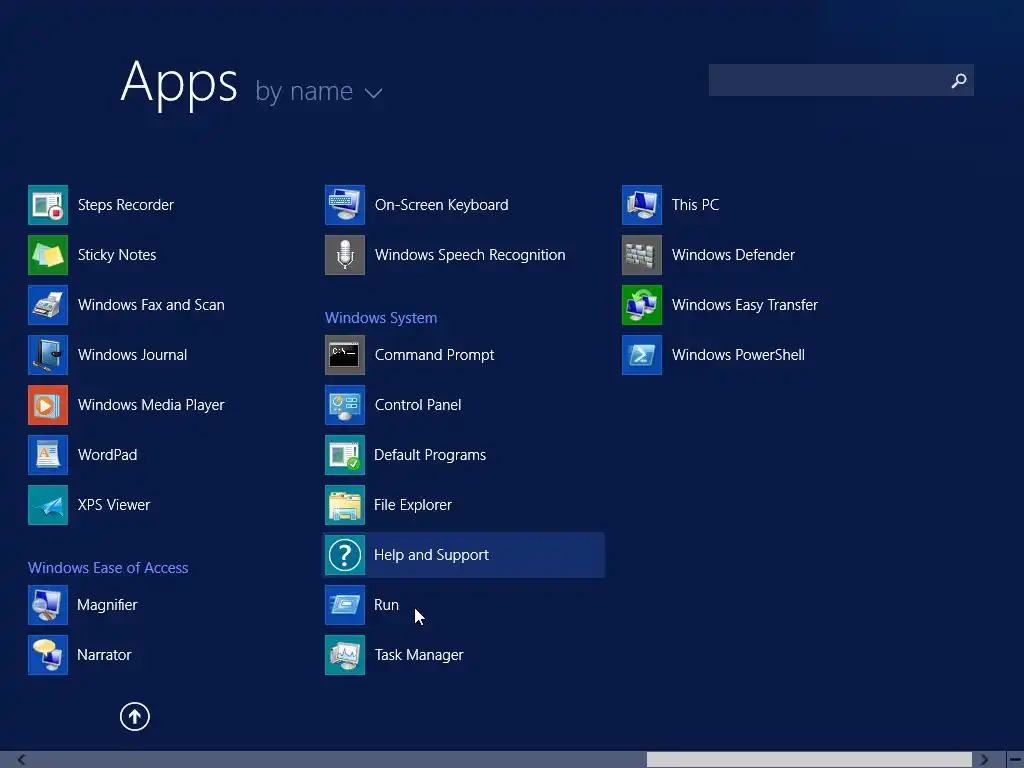
Task: Click the scrollbar left arrow
Action: [22, 760]
